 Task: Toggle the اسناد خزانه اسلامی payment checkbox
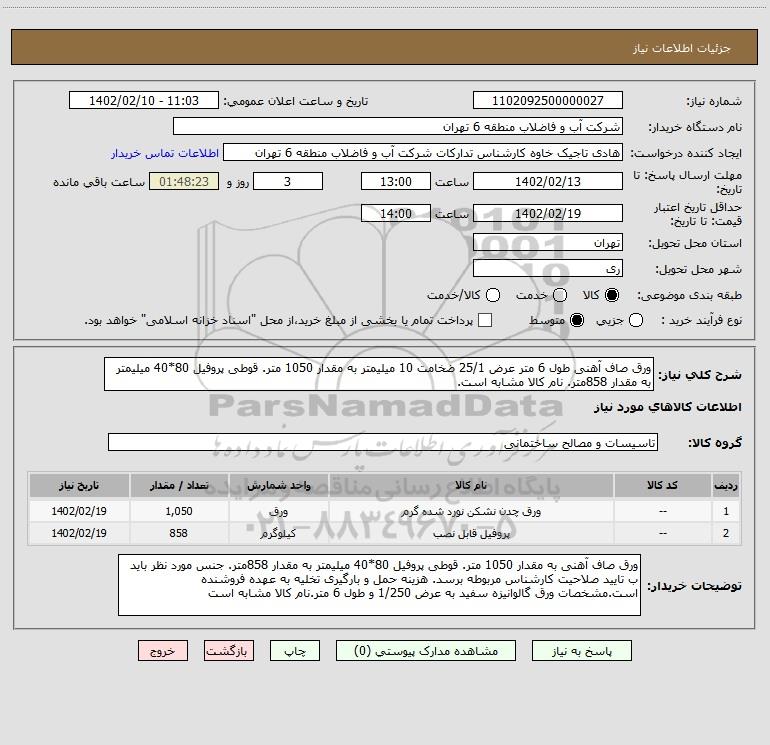pos(485,320)
